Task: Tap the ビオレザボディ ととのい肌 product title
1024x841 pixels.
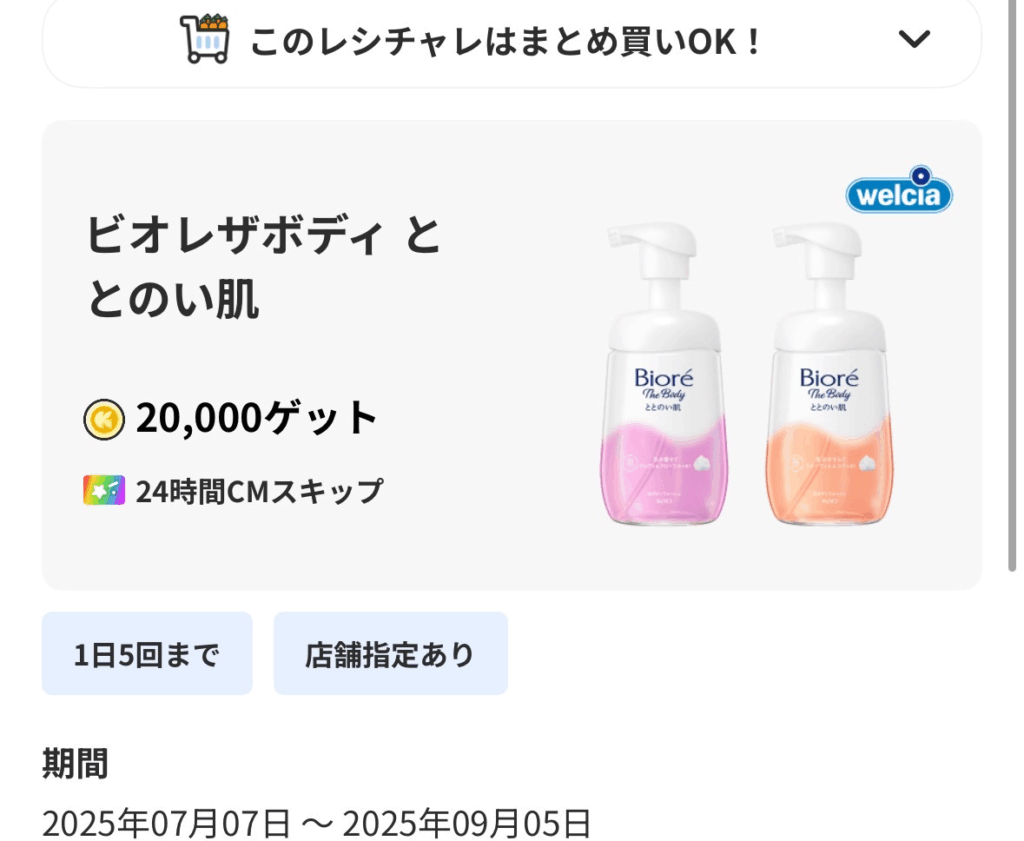Action: point(264,268)
